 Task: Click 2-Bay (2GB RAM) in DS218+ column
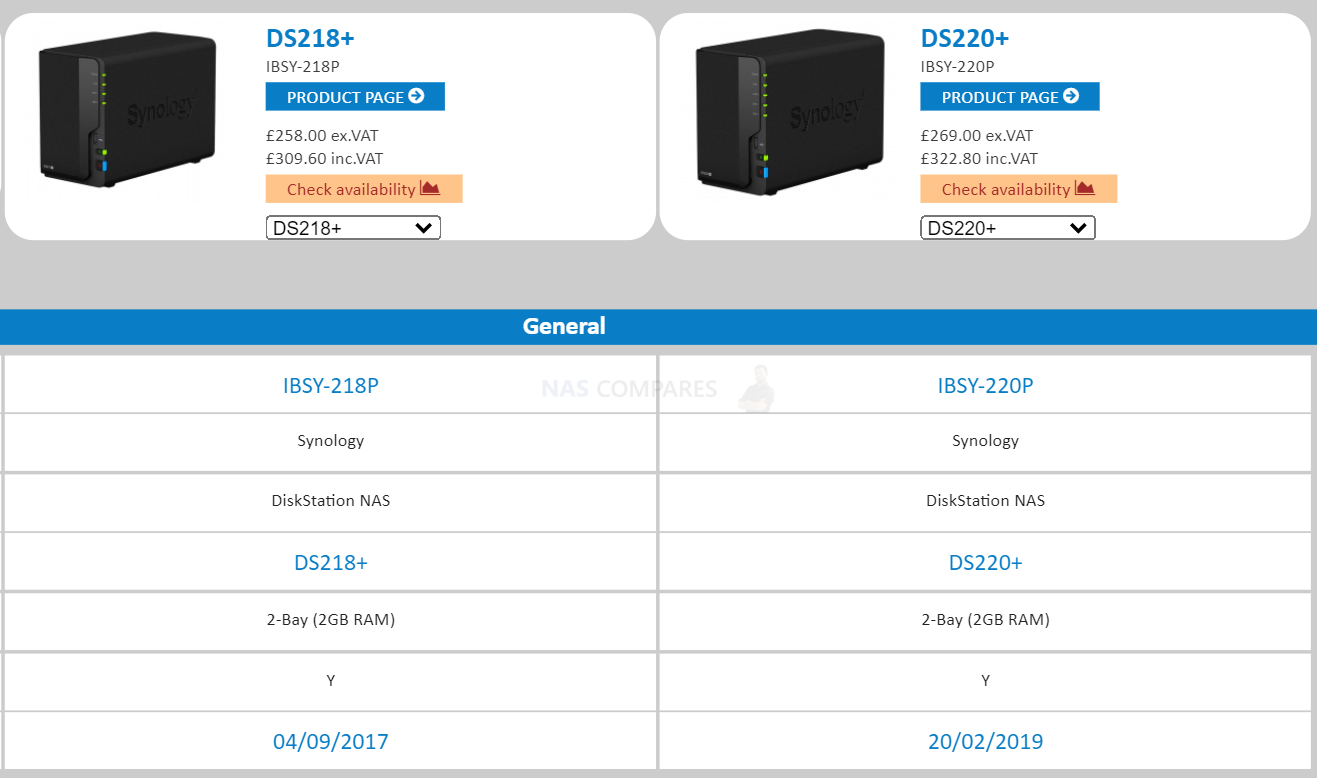tap(331, 620)
